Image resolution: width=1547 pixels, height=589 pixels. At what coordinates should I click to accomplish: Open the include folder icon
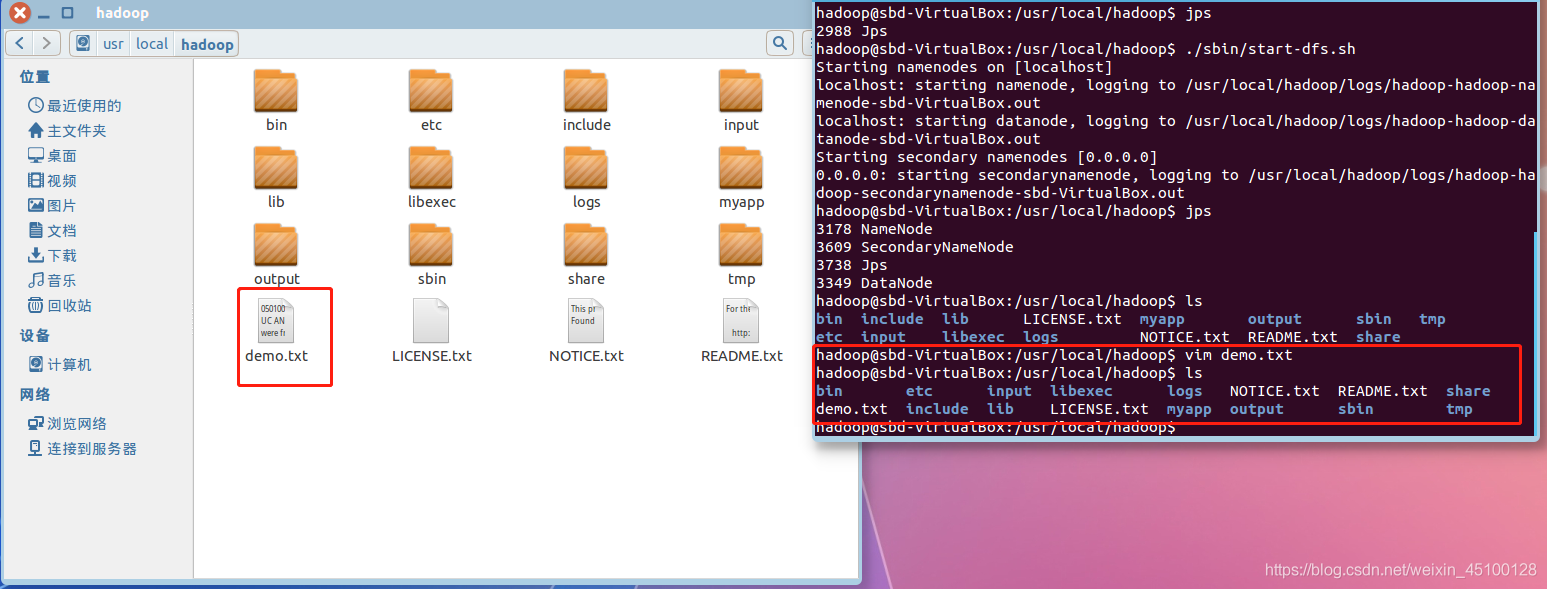point(586,91)
